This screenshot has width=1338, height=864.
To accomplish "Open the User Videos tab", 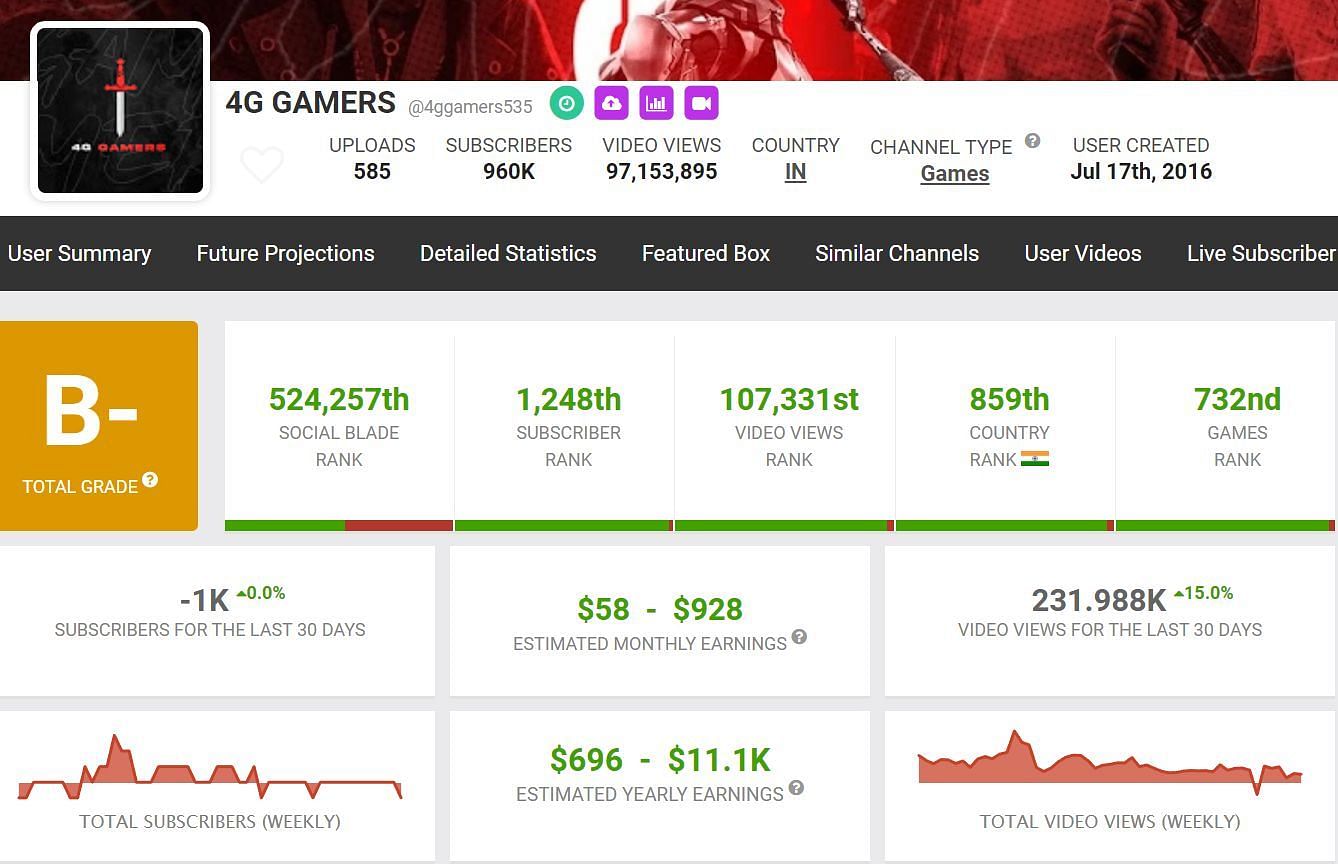I will pyautogui.click(x=1083, y=253).
